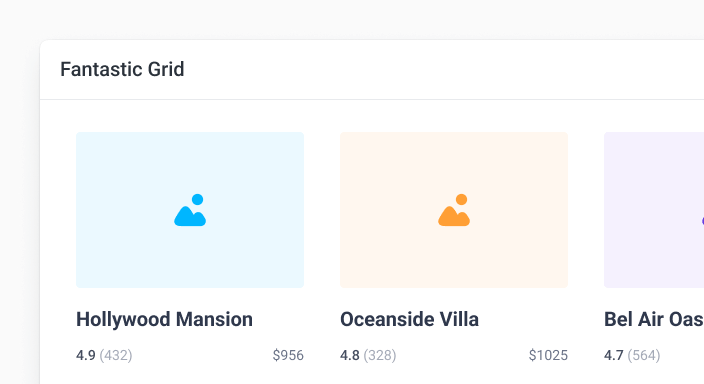Open the Hollywood Mansion listing title
The height and width of the screenshot is (384, 704).
coord(164,319)
